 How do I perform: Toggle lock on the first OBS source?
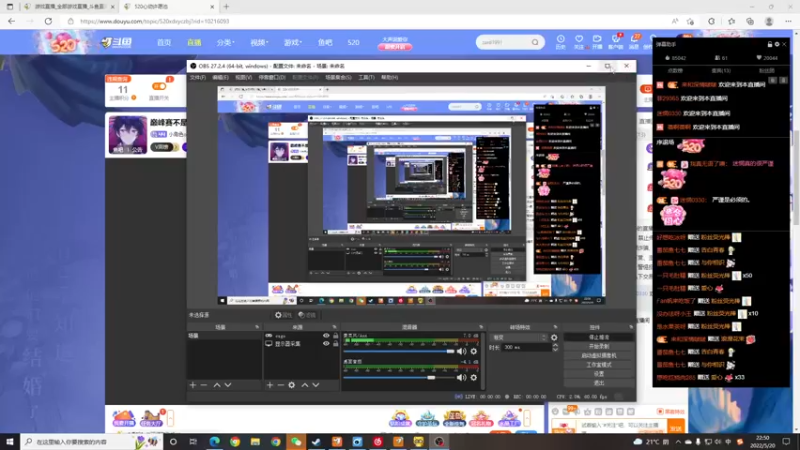pyautogui.click(x=335, y=336)
